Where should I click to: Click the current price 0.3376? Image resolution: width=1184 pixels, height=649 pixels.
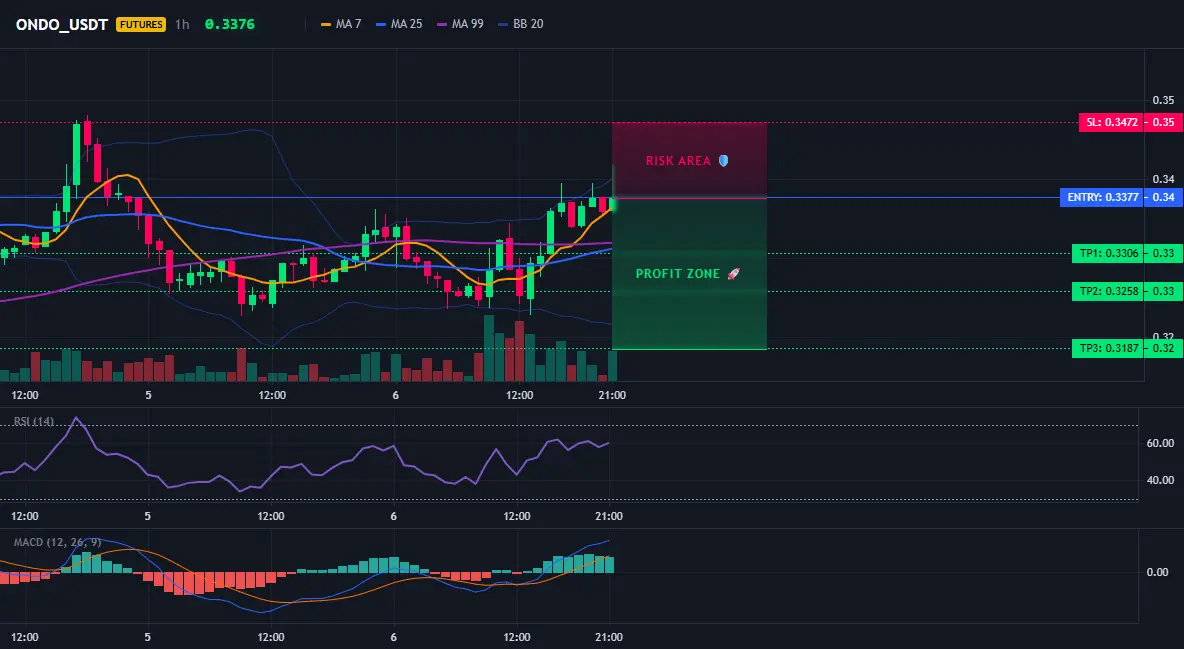pyautogui.click(x=230, y=24)
